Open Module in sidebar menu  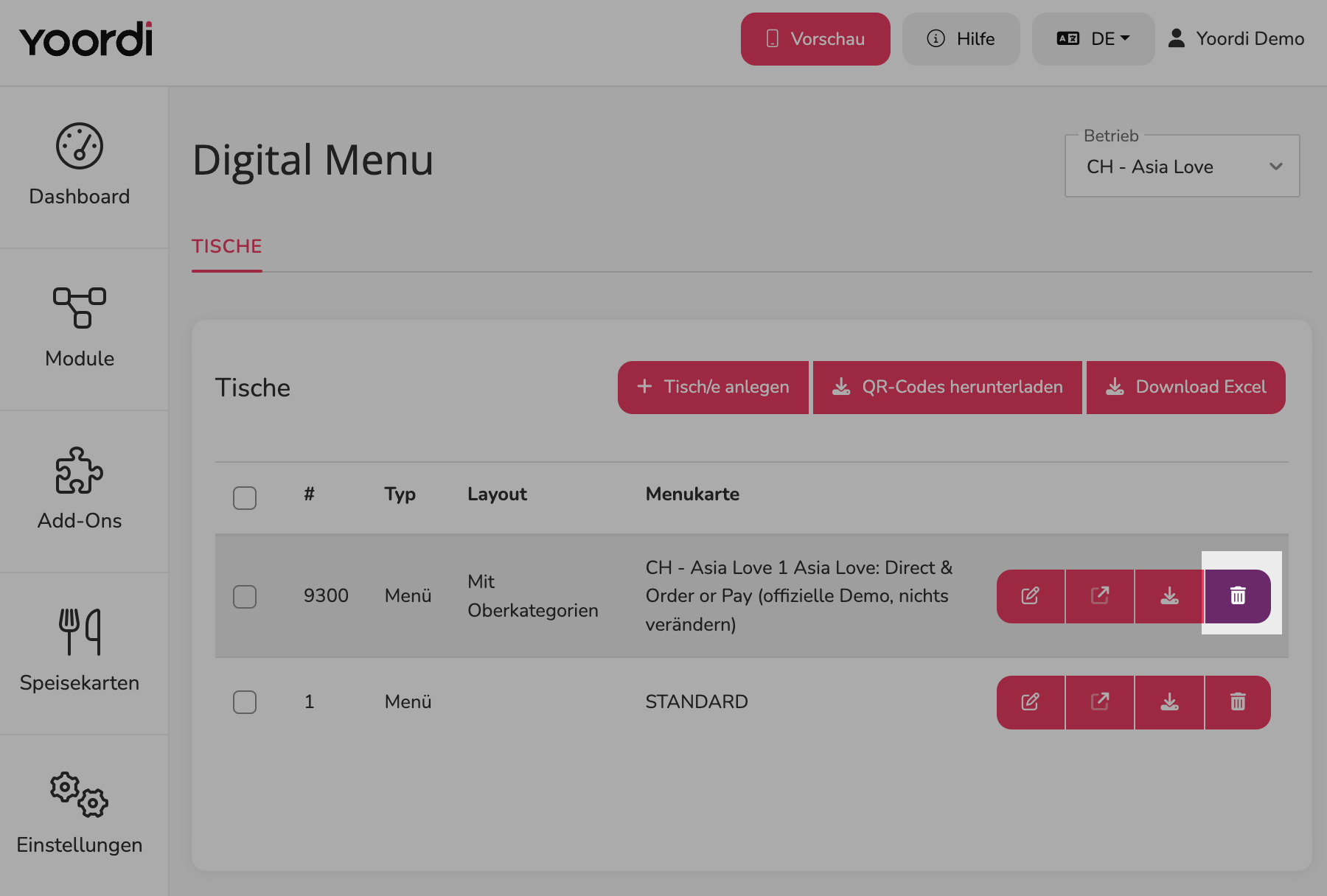click(x=80, y=327)
